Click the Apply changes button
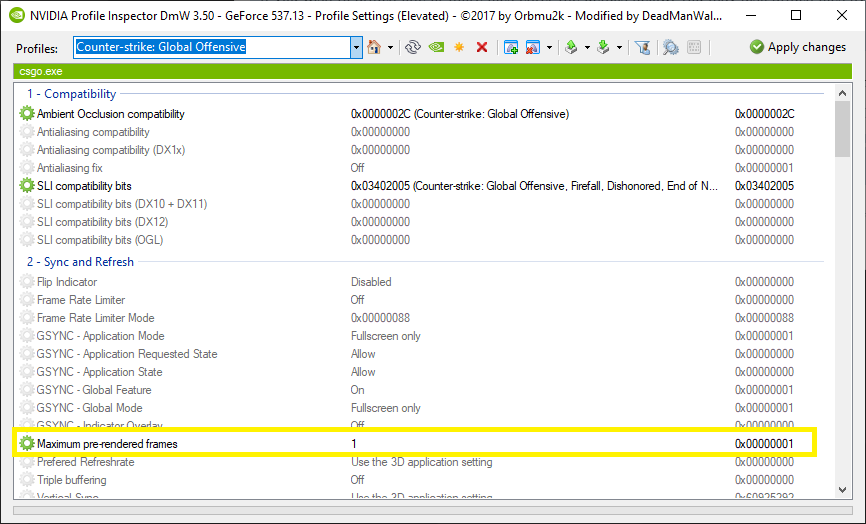 click(798, 47)
